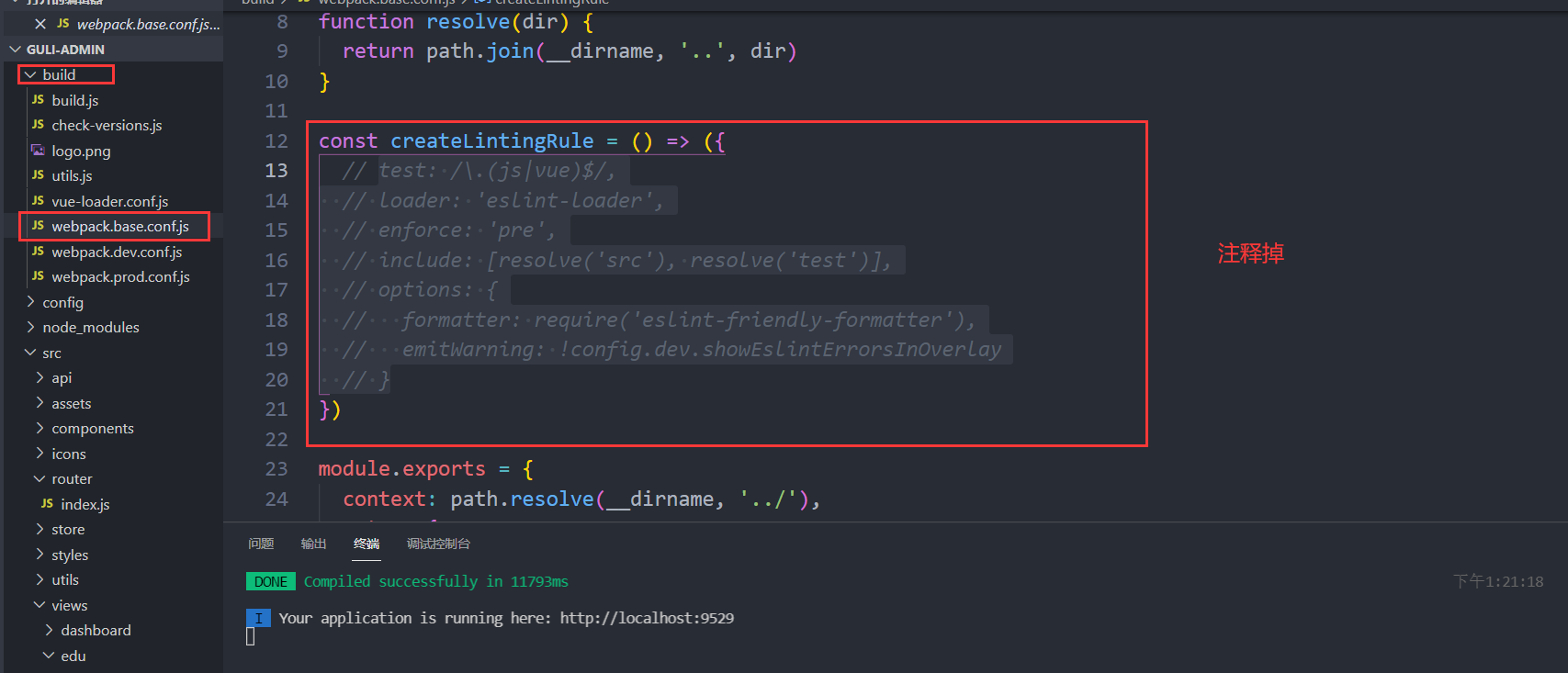Click the 'Compiled successfully in 11793ms' message

pyautogui.click(x=436, y=582)
